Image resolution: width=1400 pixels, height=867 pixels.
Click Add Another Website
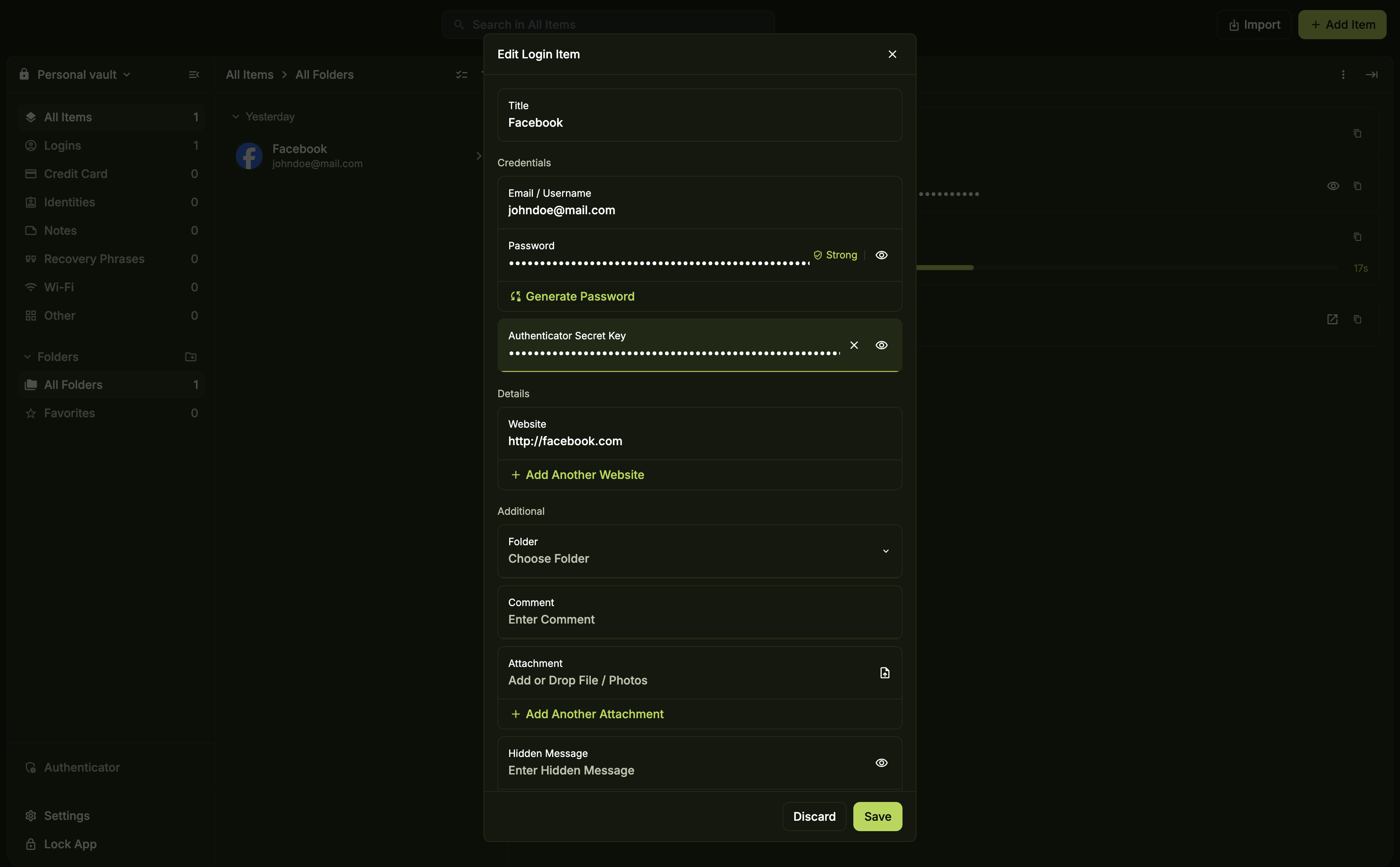tap(577, 475)
